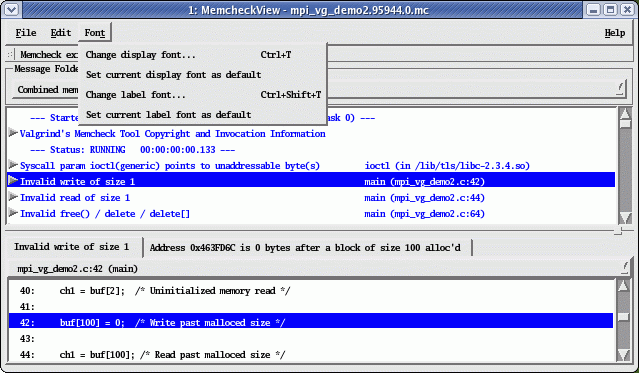The width and height of the screenshot is (639, 373).
Task: Select source line 44 read past malloced
Action: tap(311, 355)
